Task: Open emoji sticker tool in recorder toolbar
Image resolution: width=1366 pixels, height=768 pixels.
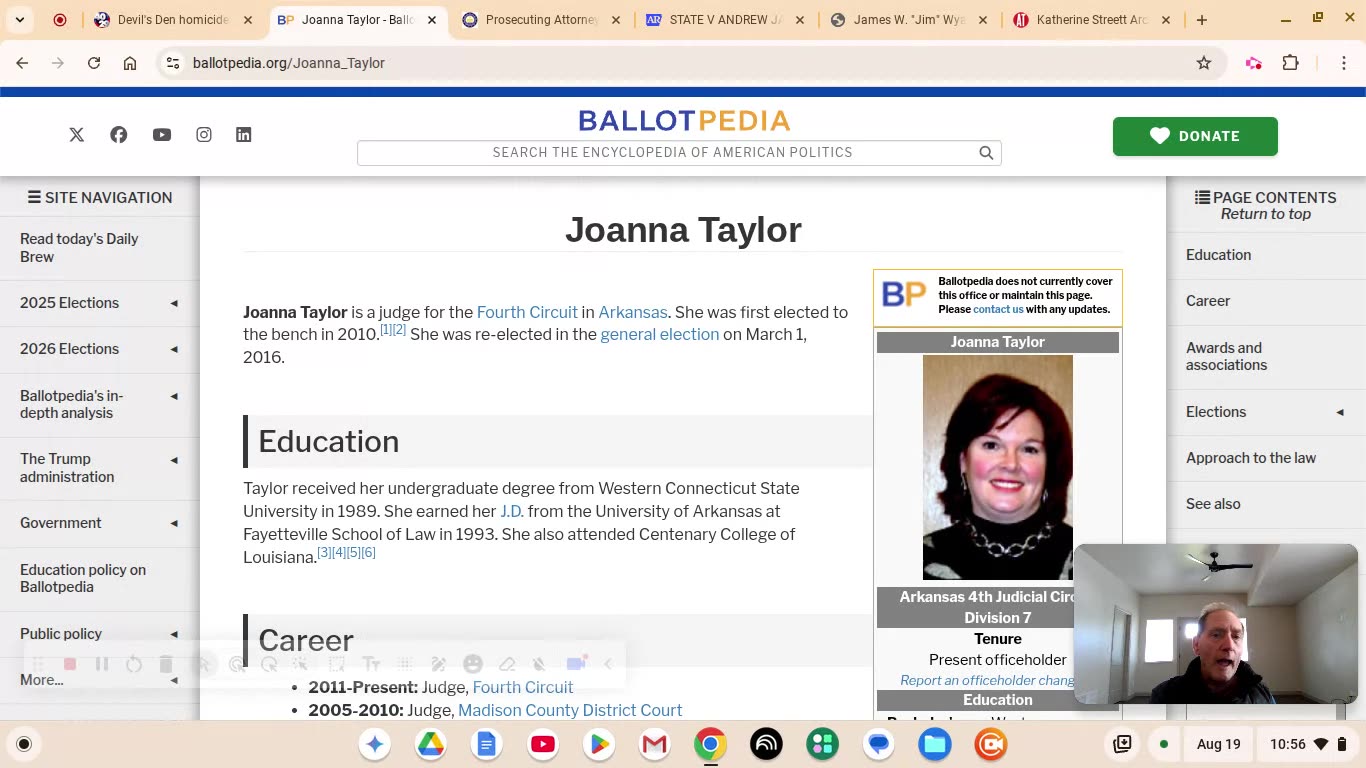Action: 473,664
